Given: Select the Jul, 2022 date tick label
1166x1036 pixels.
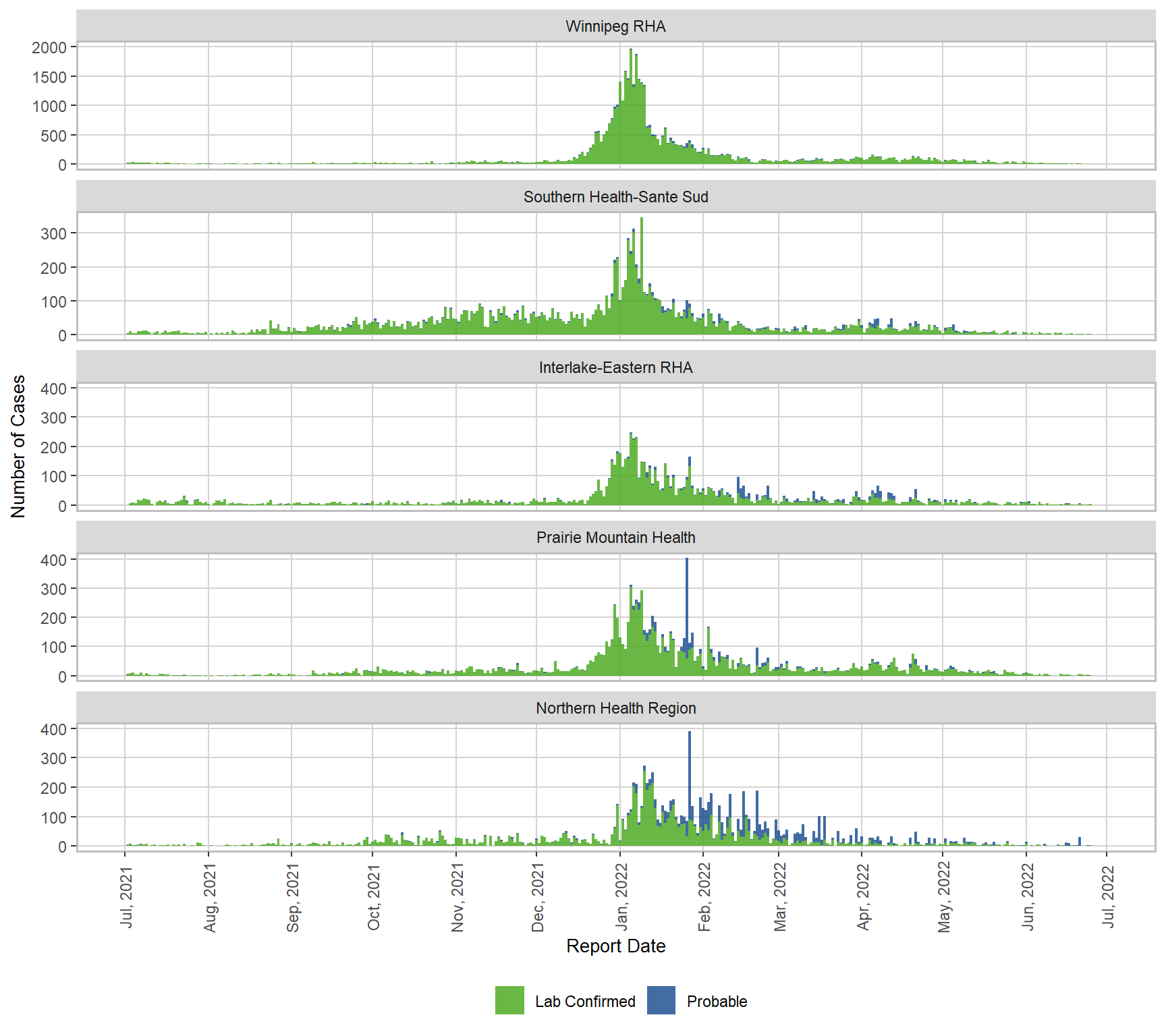Looking at the screenshot, I should 1108,896.
